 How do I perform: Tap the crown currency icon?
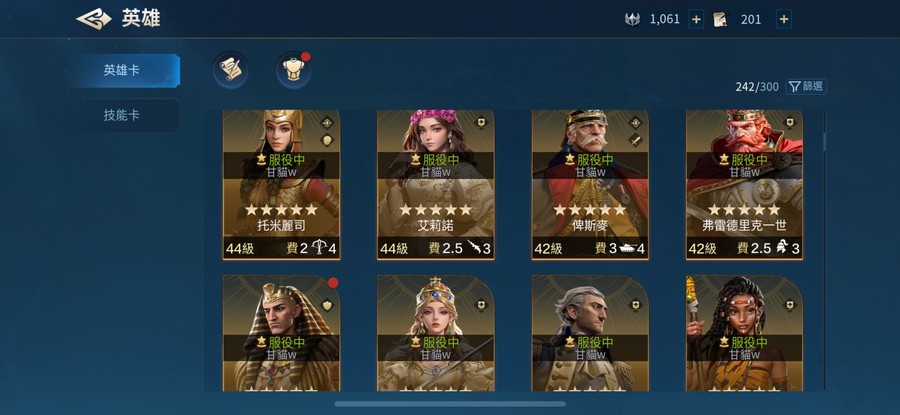[x=633, y=20]
